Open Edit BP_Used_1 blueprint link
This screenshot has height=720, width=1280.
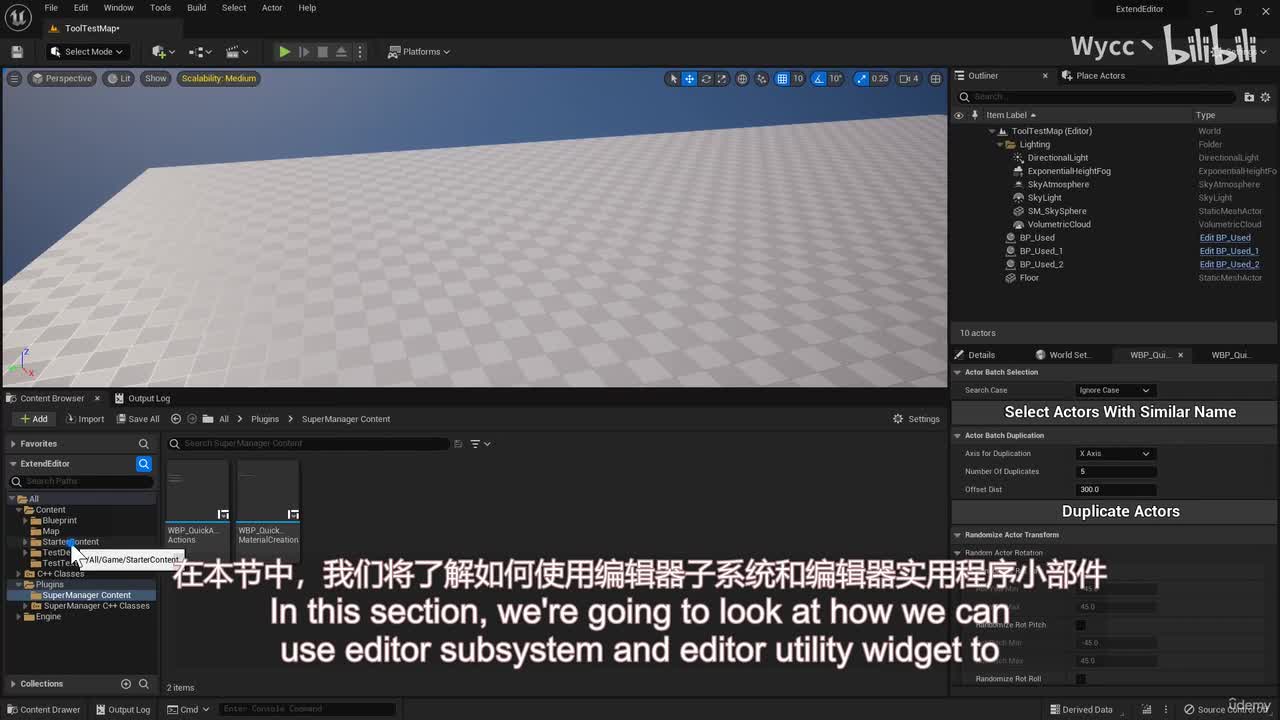(1229, 251)
